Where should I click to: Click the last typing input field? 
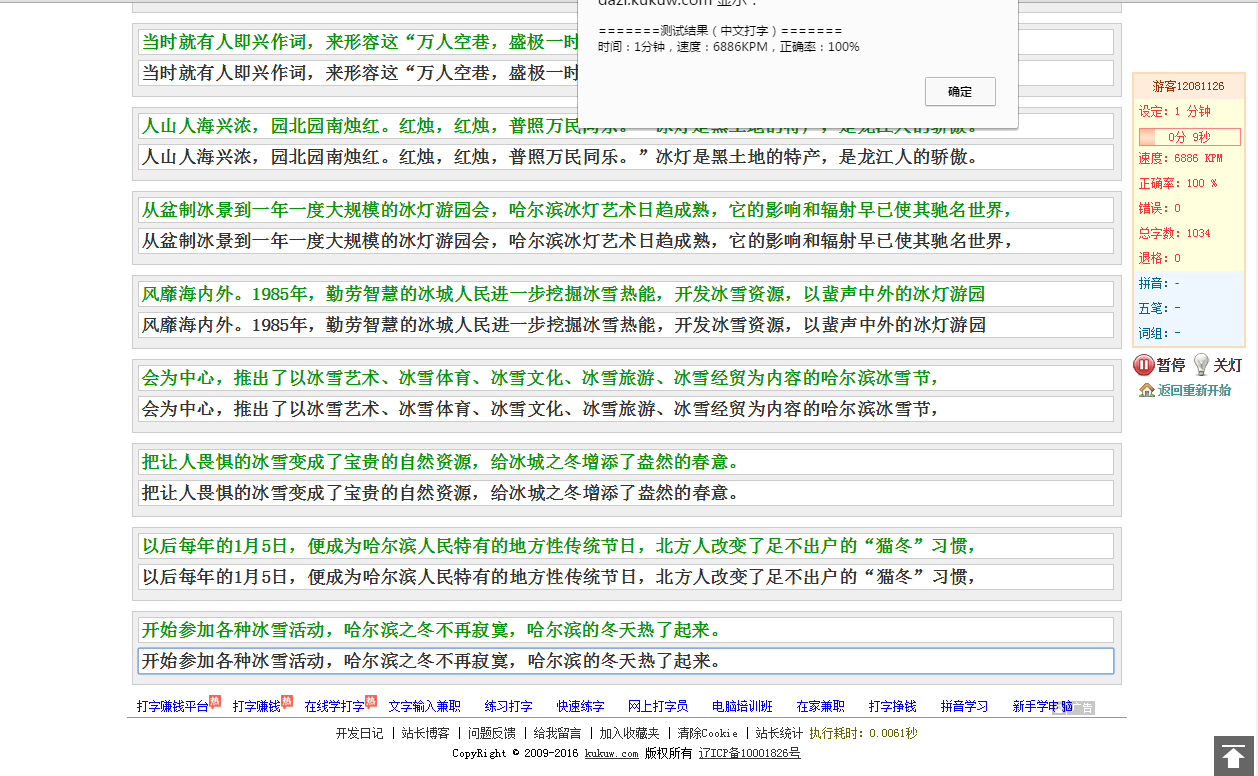point(625,661)
